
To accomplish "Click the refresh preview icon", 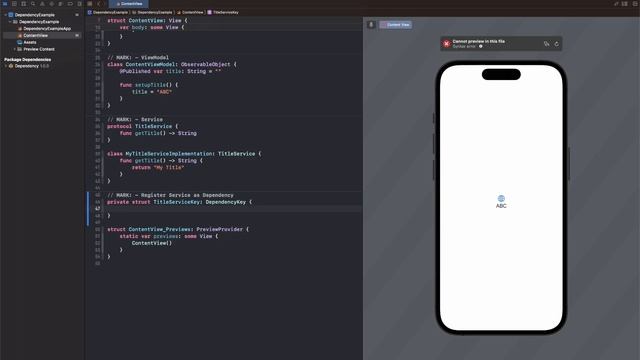I will click(x=556, y=44).
